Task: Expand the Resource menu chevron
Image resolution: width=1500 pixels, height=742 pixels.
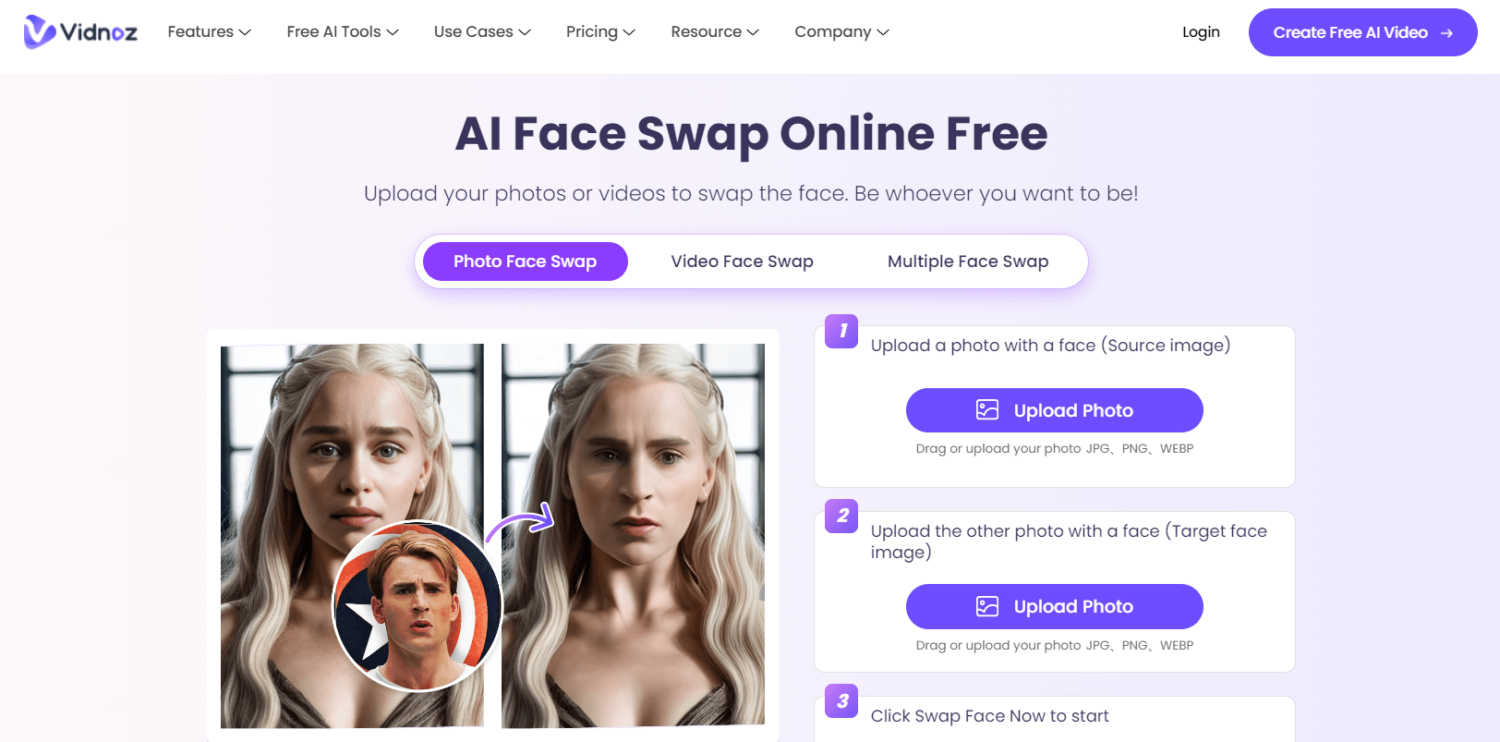Action: [753, 33]
